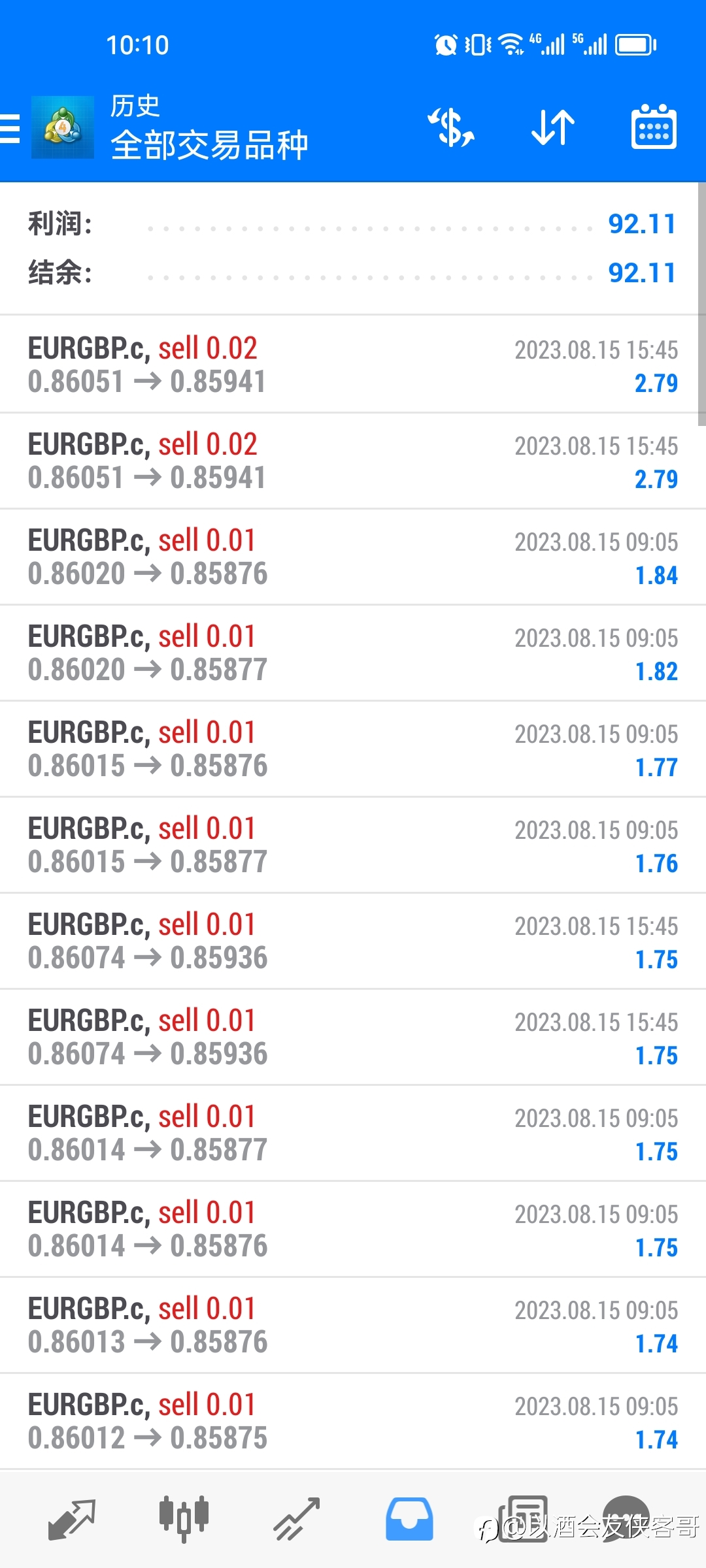Open the symbol filter dollar icon

pos(451,127)
